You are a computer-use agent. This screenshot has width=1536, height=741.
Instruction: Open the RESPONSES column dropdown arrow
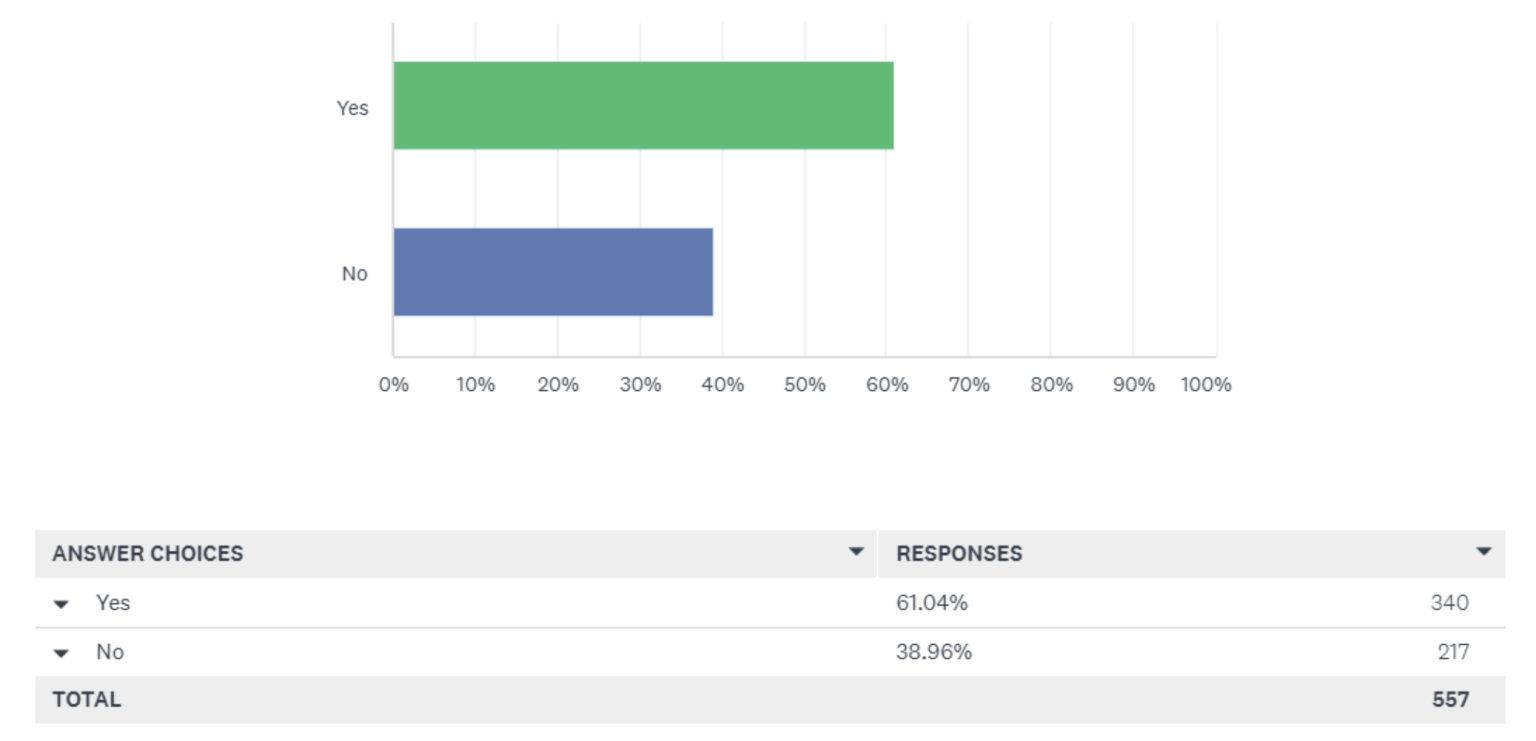[1483, 552]
